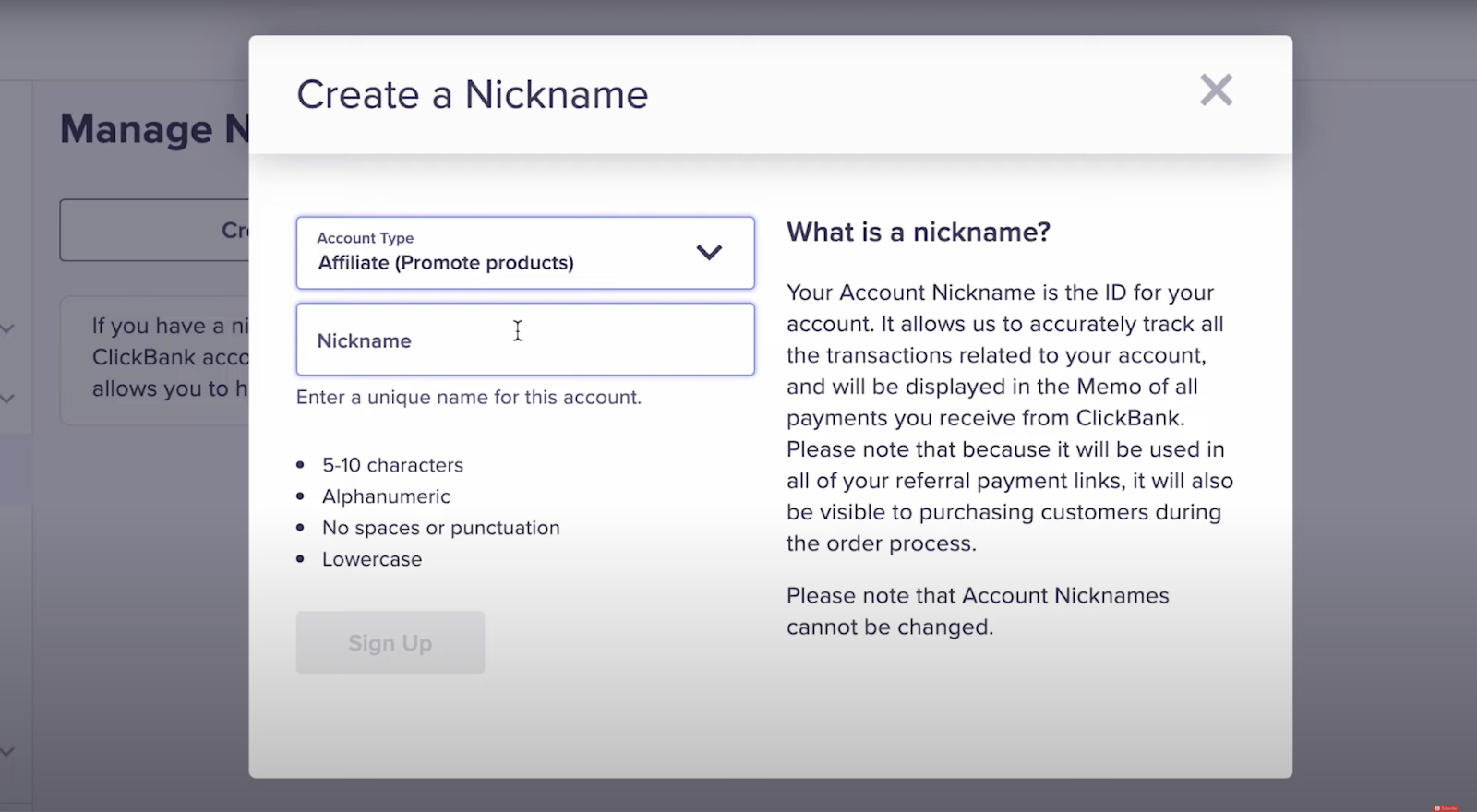
Task: Click the 'Manage N' page heading
Action: click(x=154, y=129)
